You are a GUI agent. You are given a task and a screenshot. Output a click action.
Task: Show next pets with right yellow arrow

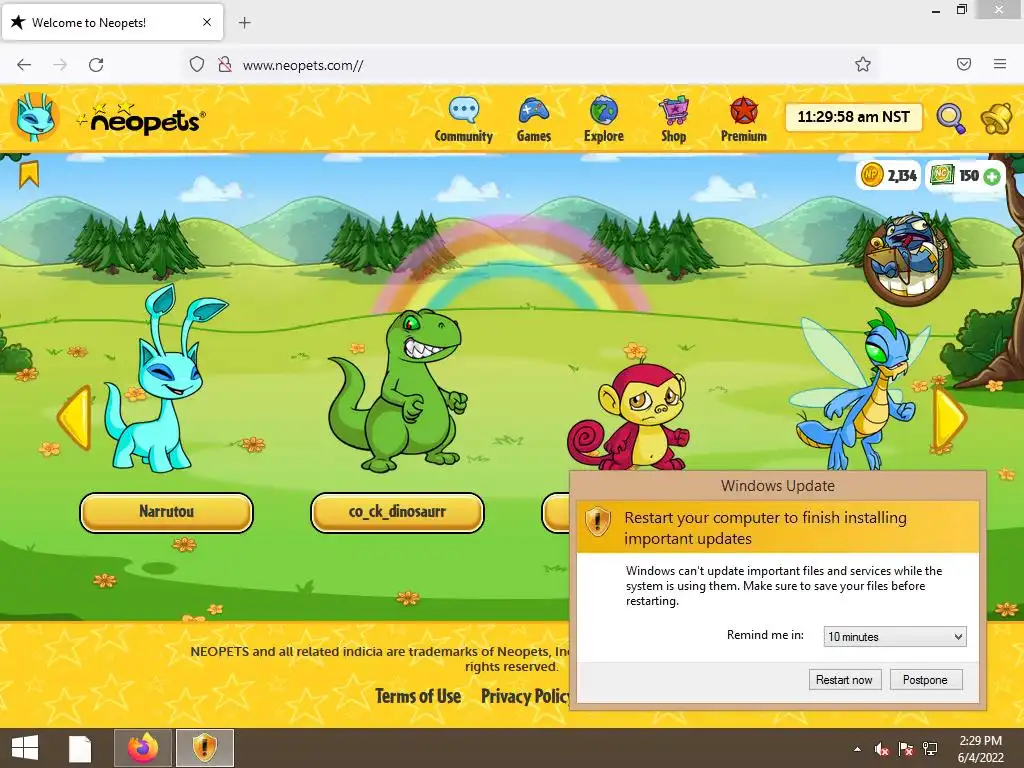click(950, 418)
